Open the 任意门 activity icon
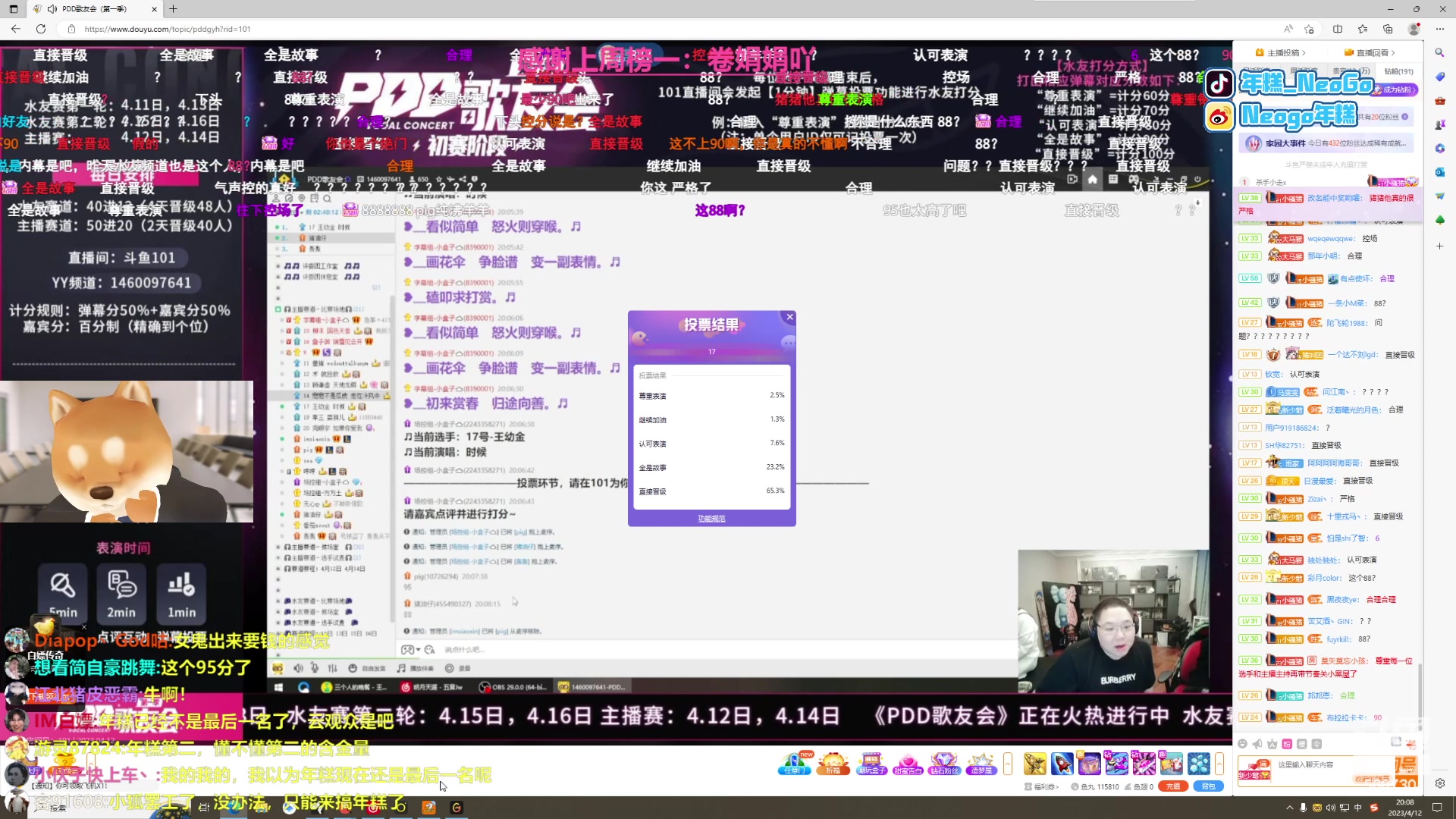Image resolution: width=1456 pixels, height=819 pixels. point(794,764)
